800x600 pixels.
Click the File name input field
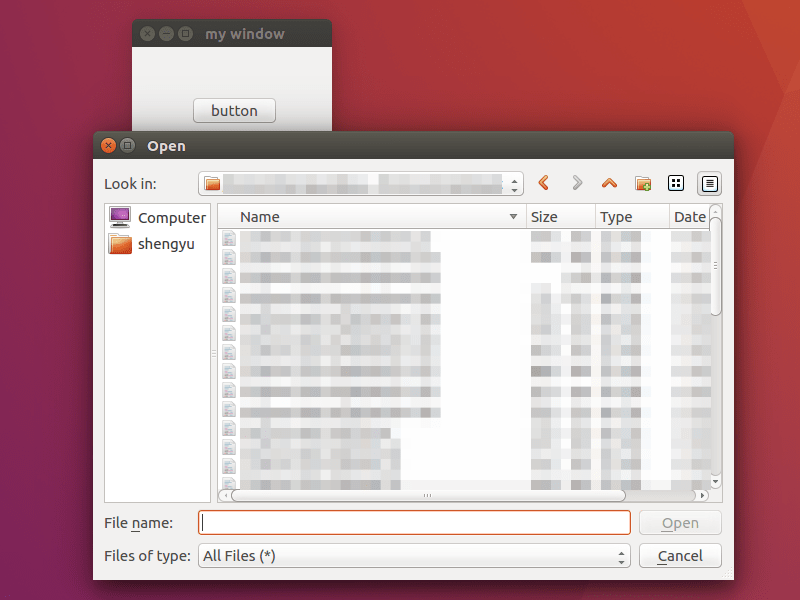pyautogui.click(x=414, y=522)
